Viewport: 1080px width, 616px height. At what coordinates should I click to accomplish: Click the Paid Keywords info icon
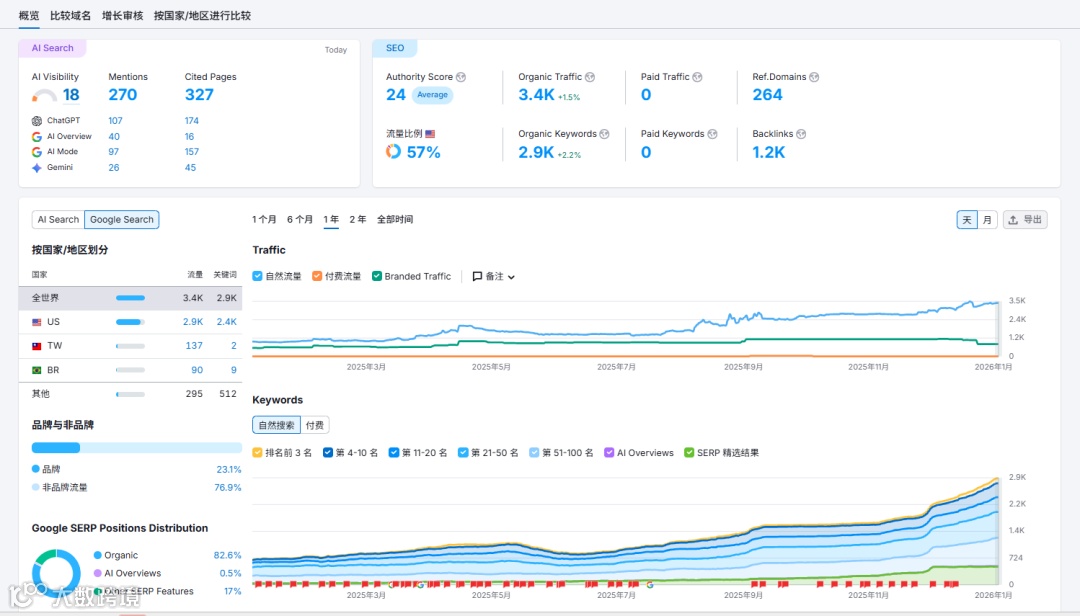click(712, 134)
